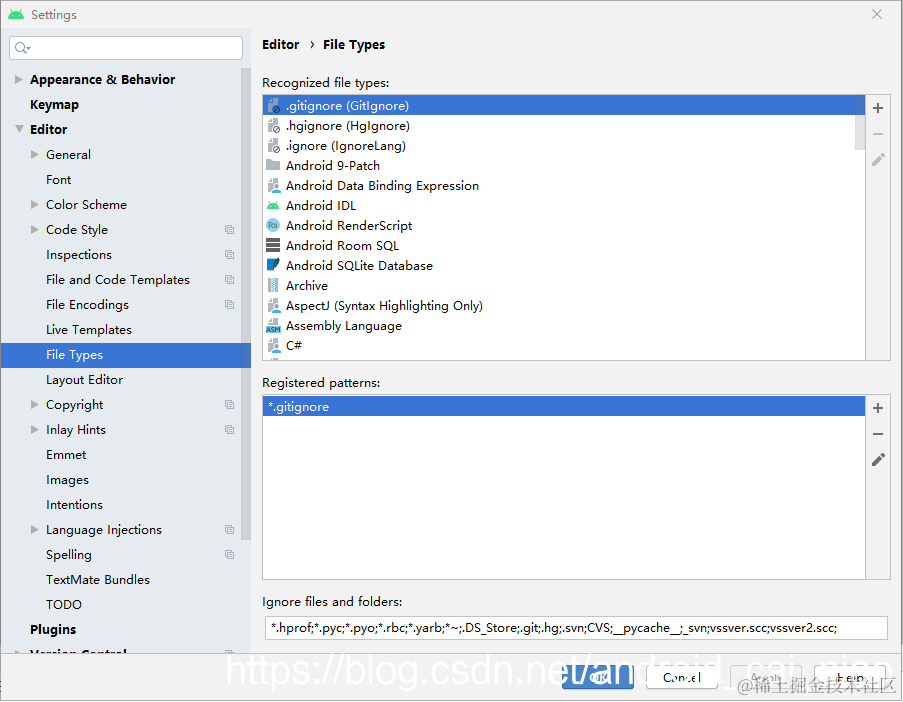
Task: Click the Android SQLite Database icon
Action: click(273, 265)
